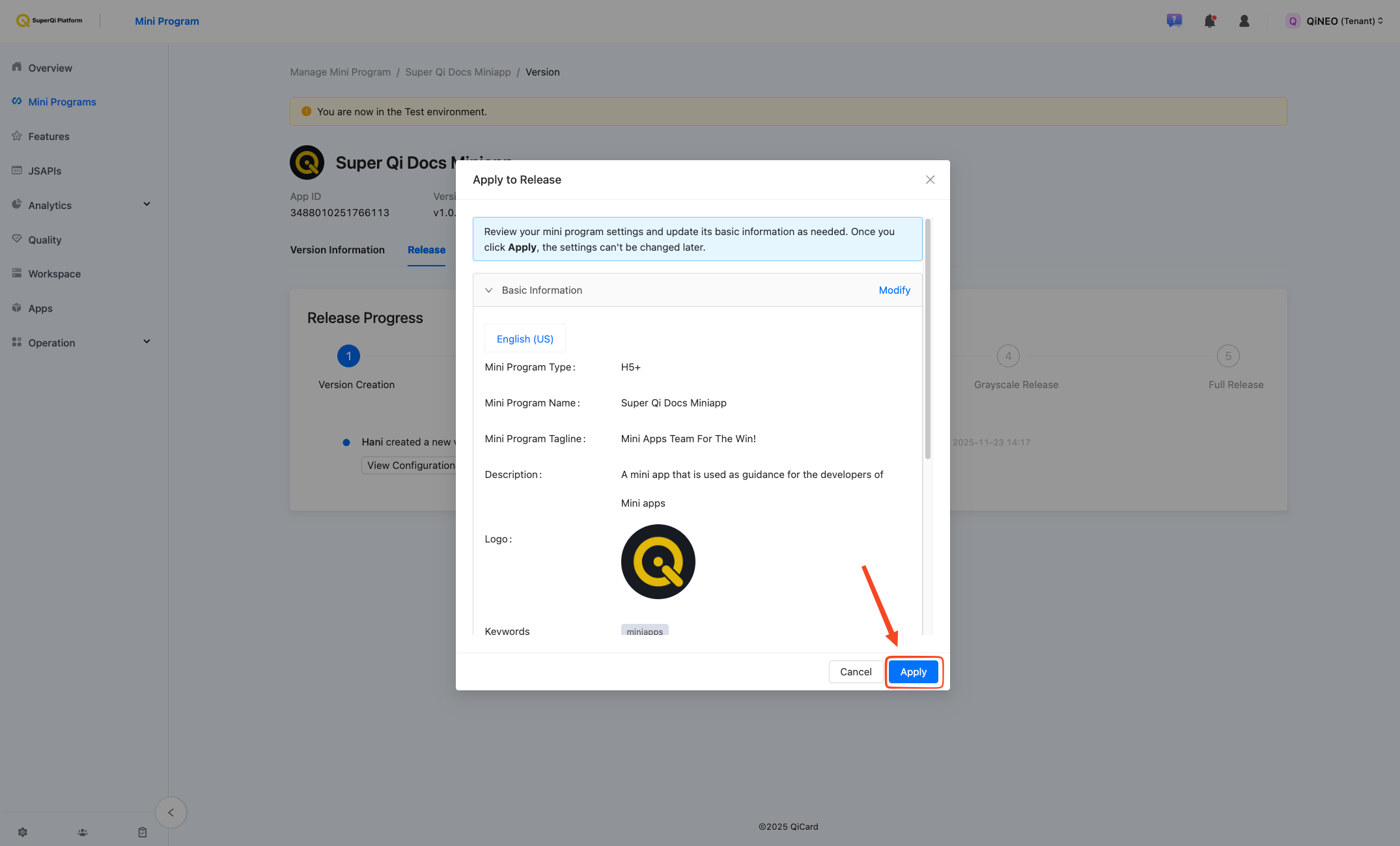Click step 4 Grayscale Release marker
This screenshot has height=846, width=1400.
(x=1008, y=356)
